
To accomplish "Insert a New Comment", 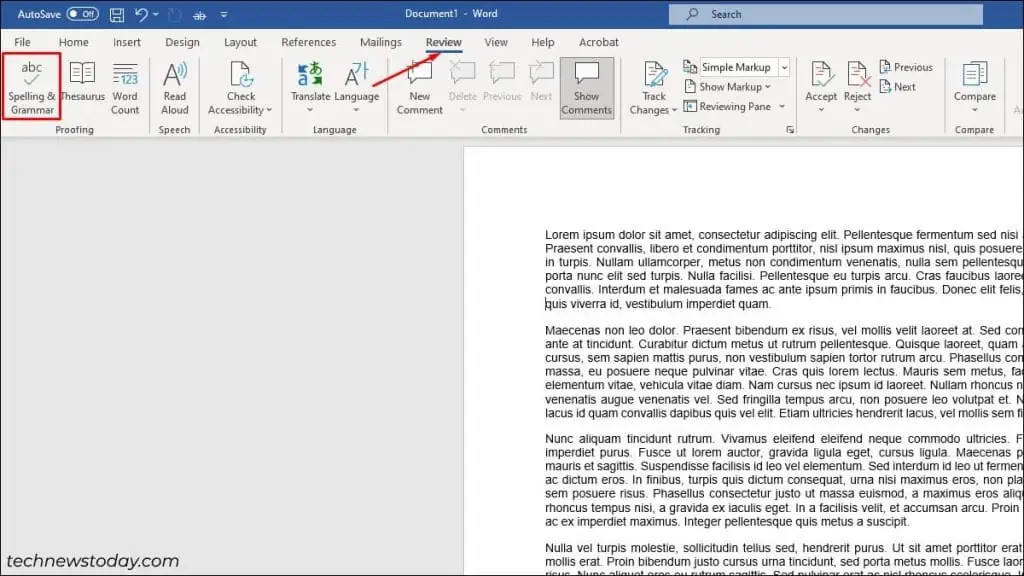I will coord(419,88).
